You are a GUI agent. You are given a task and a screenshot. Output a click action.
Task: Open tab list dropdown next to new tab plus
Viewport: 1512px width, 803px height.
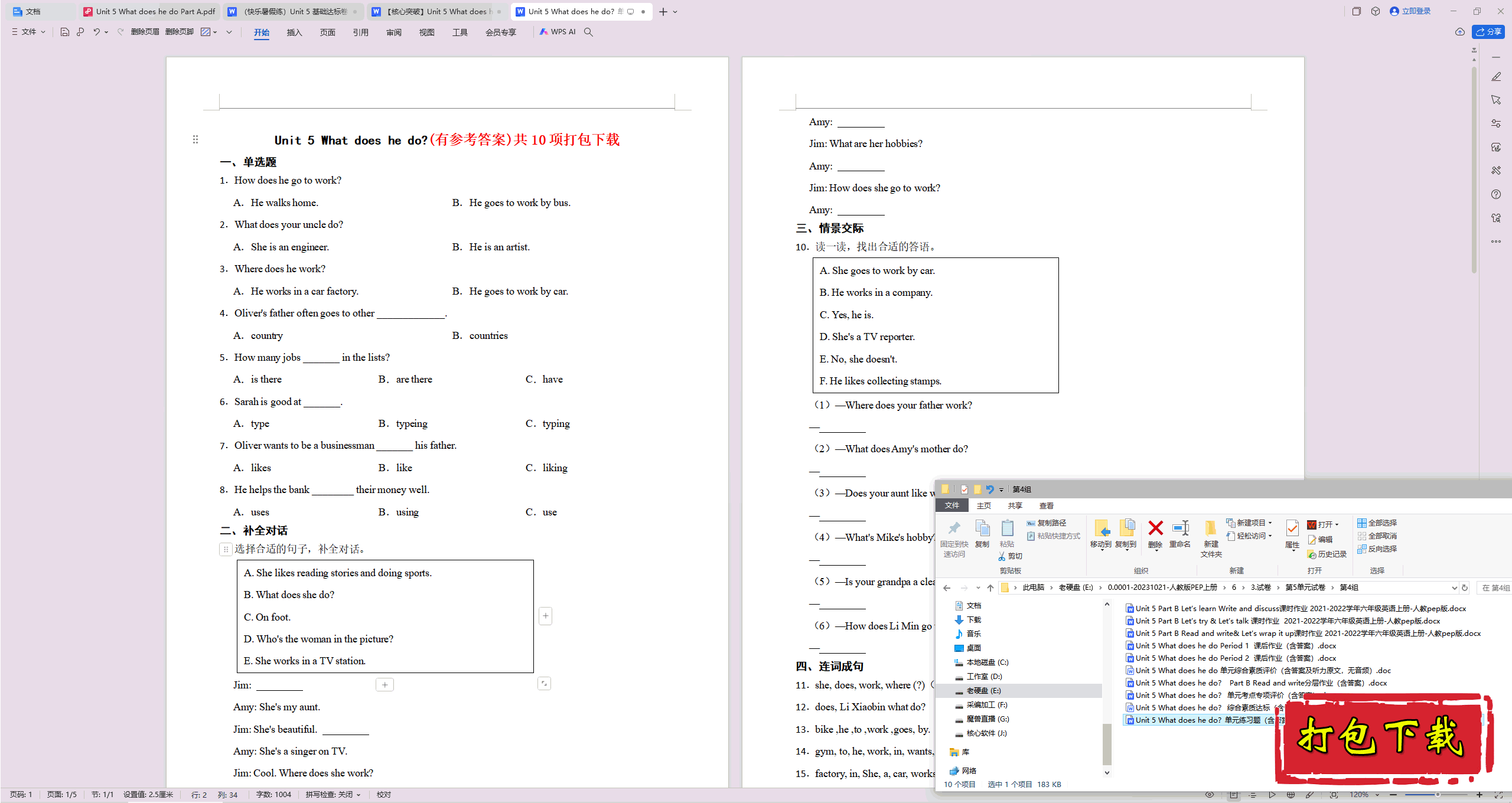(676, 12)
